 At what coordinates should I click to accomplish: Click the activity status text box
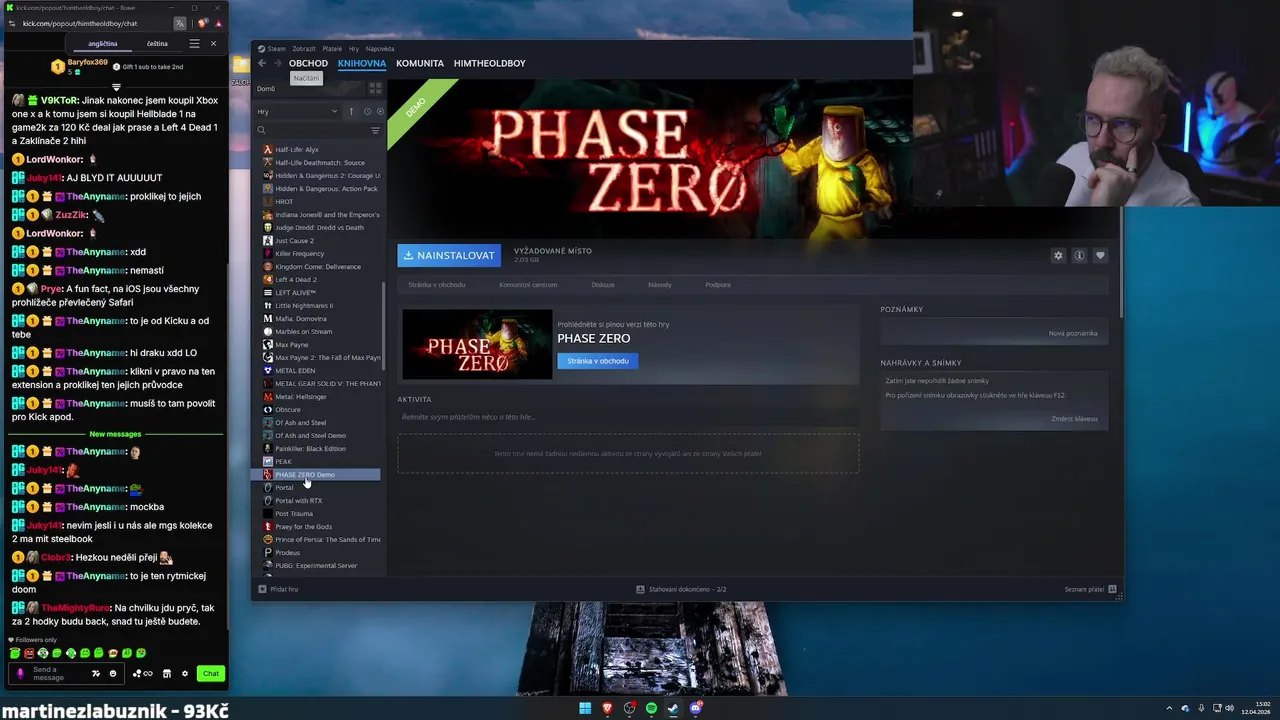(x=628, y=417)
